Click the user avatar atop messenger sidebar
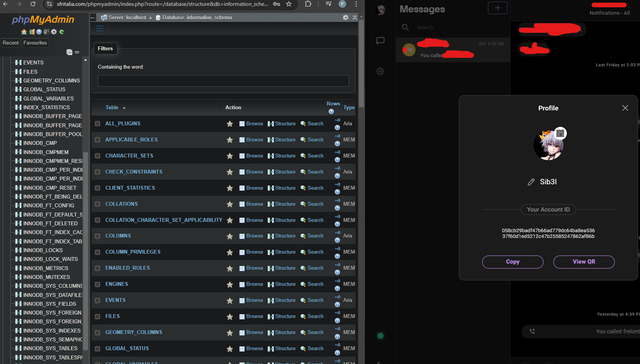The image size is (640, 364). pyautogui.click(x=381, y=10)
